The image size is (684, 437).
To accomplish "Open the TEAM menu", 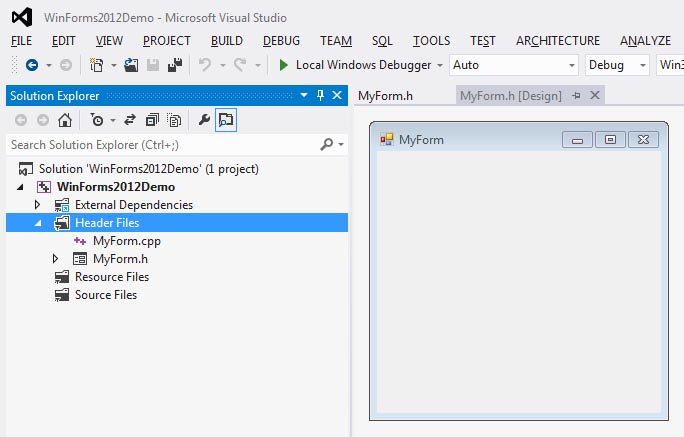I will [336, 41].
